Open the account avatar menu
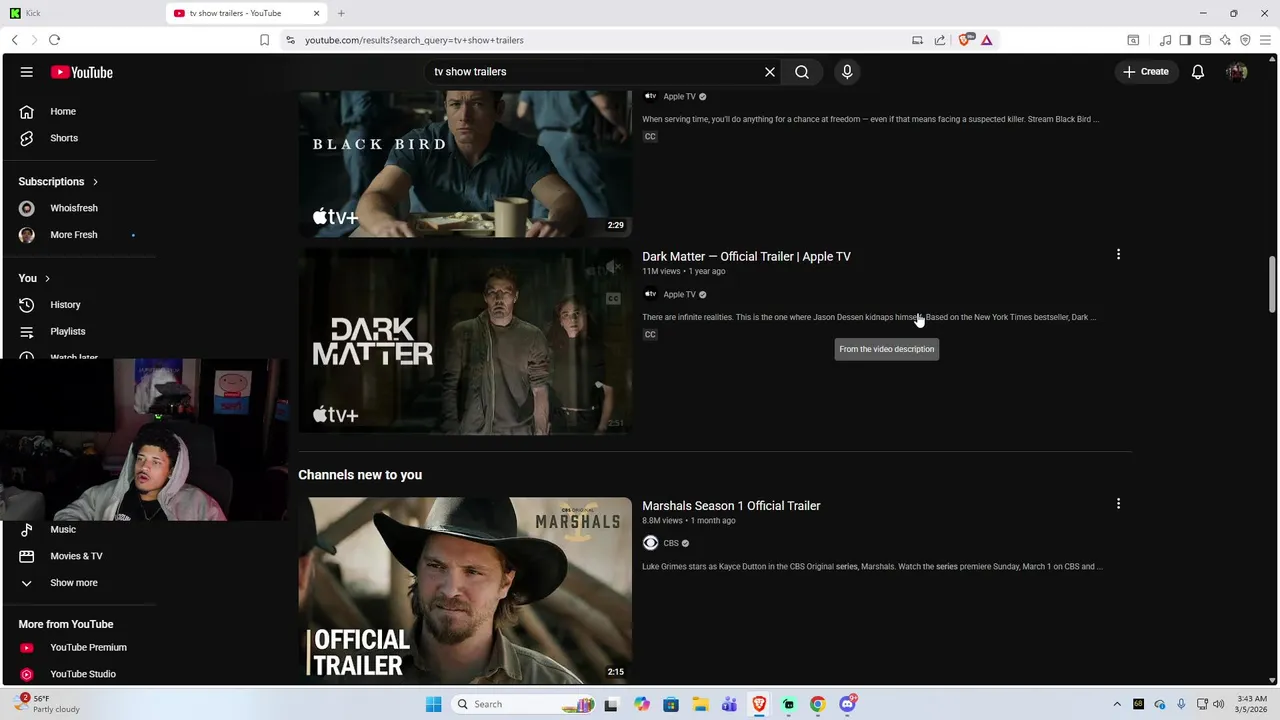 [1237, 72]
